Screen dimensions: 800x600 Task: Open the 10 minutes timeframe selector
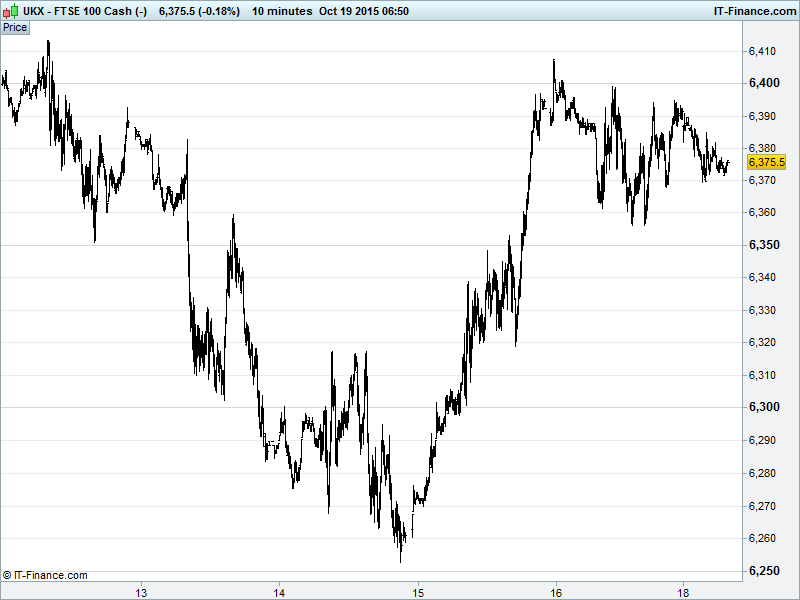281,10
